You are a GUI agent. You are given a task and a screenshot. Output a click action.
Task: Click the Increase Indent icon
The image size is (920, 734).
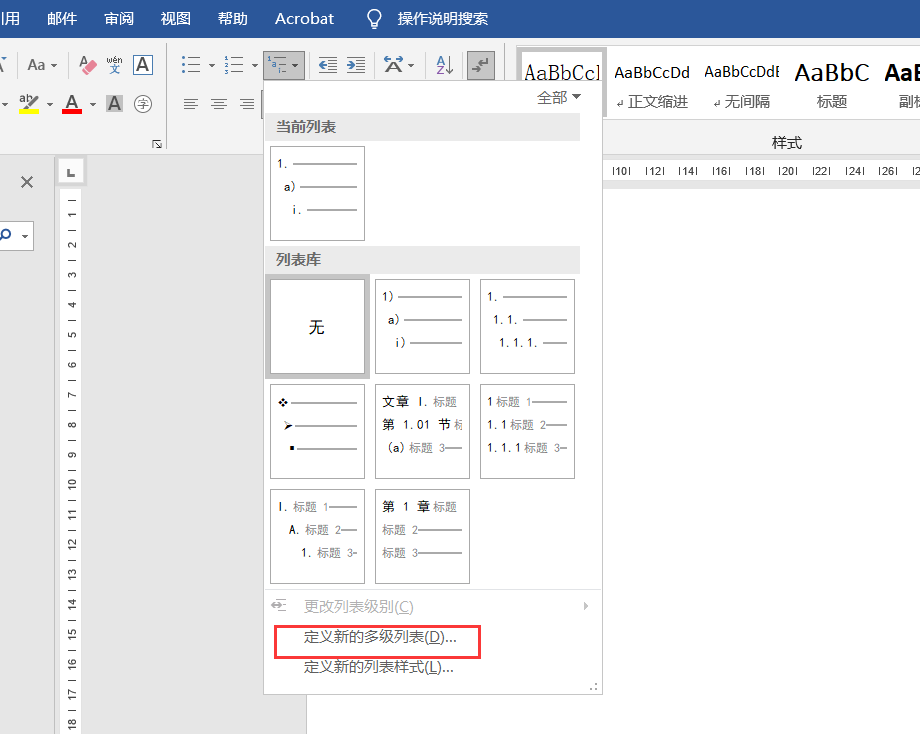[x=355, y=65]
